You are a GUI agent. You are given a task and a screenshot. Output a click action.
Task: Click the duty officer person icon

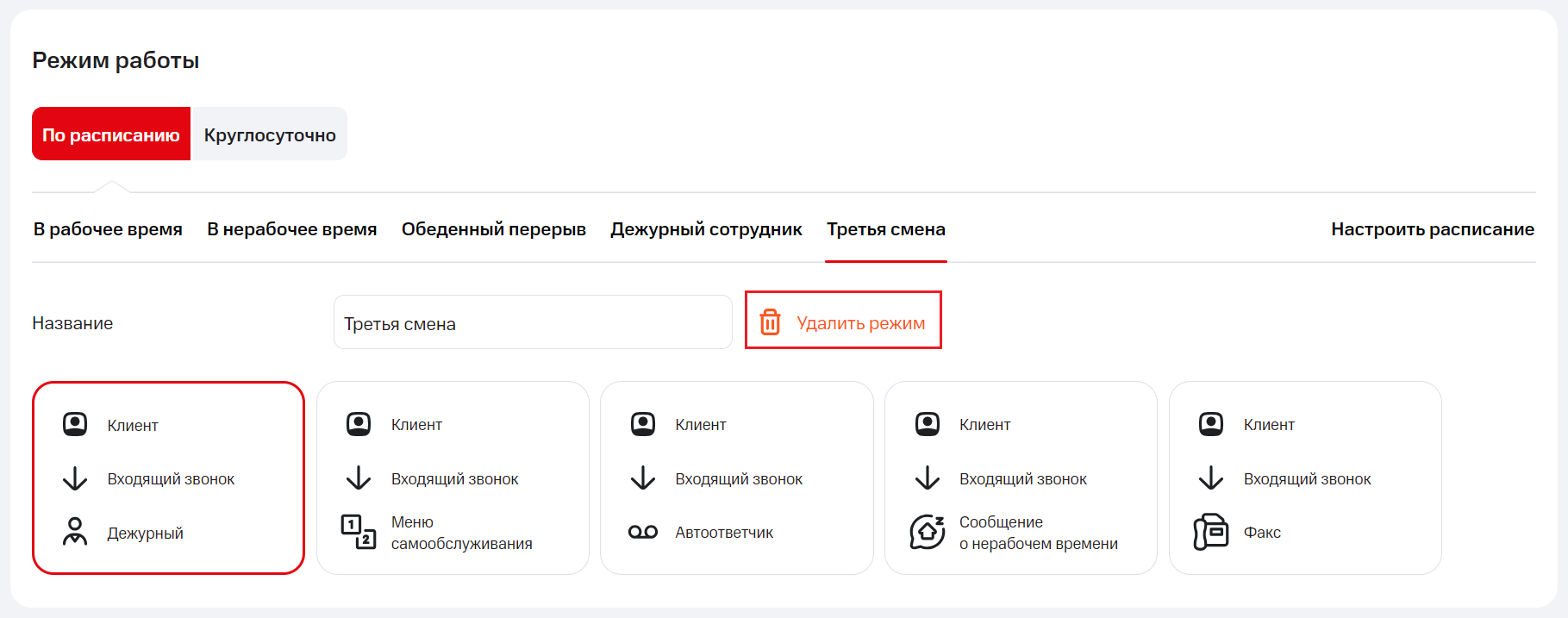(x=75, y=532)
